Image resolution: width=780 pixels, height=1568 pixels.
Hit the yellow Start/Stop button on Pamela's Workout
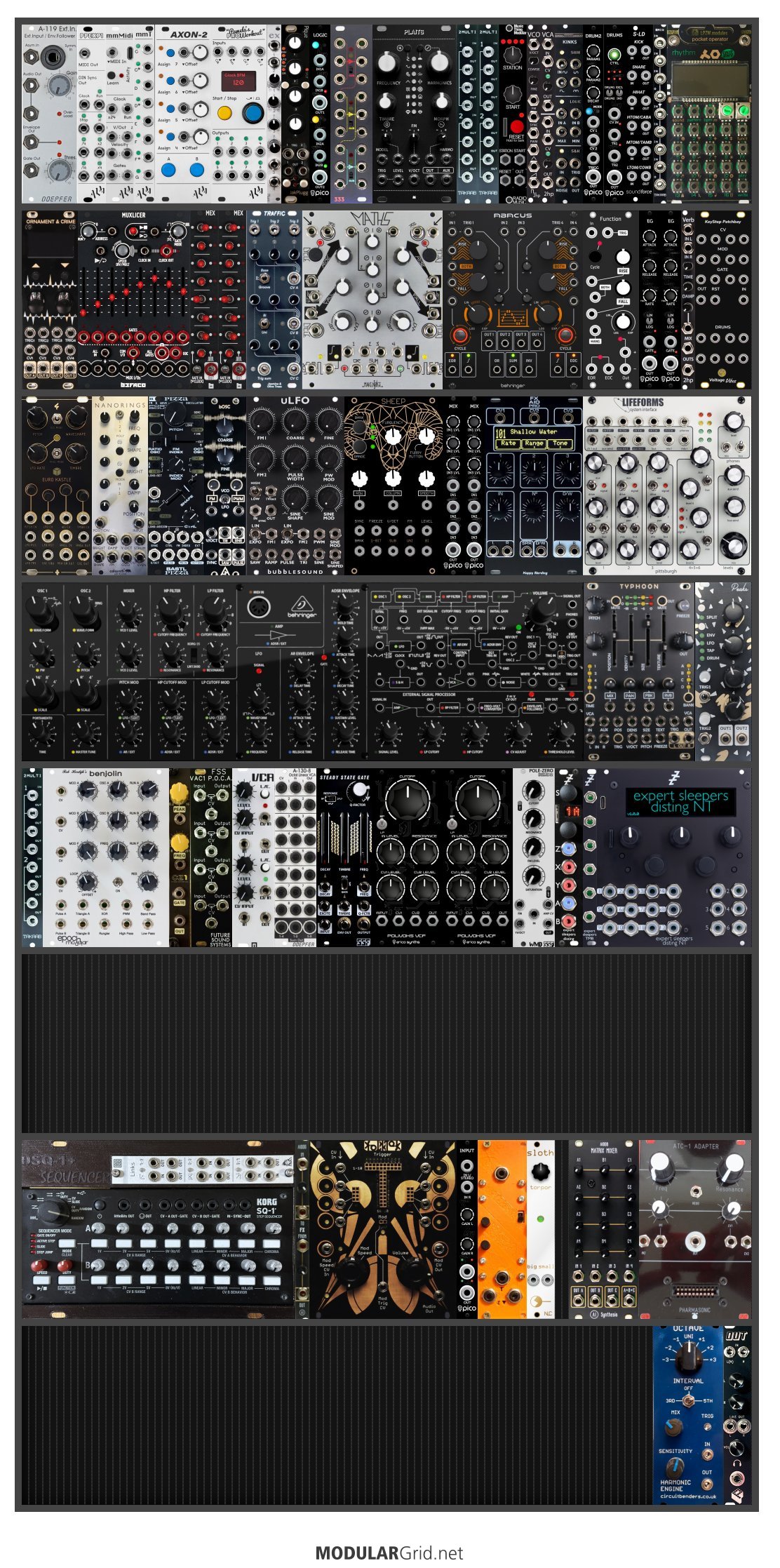224,112
